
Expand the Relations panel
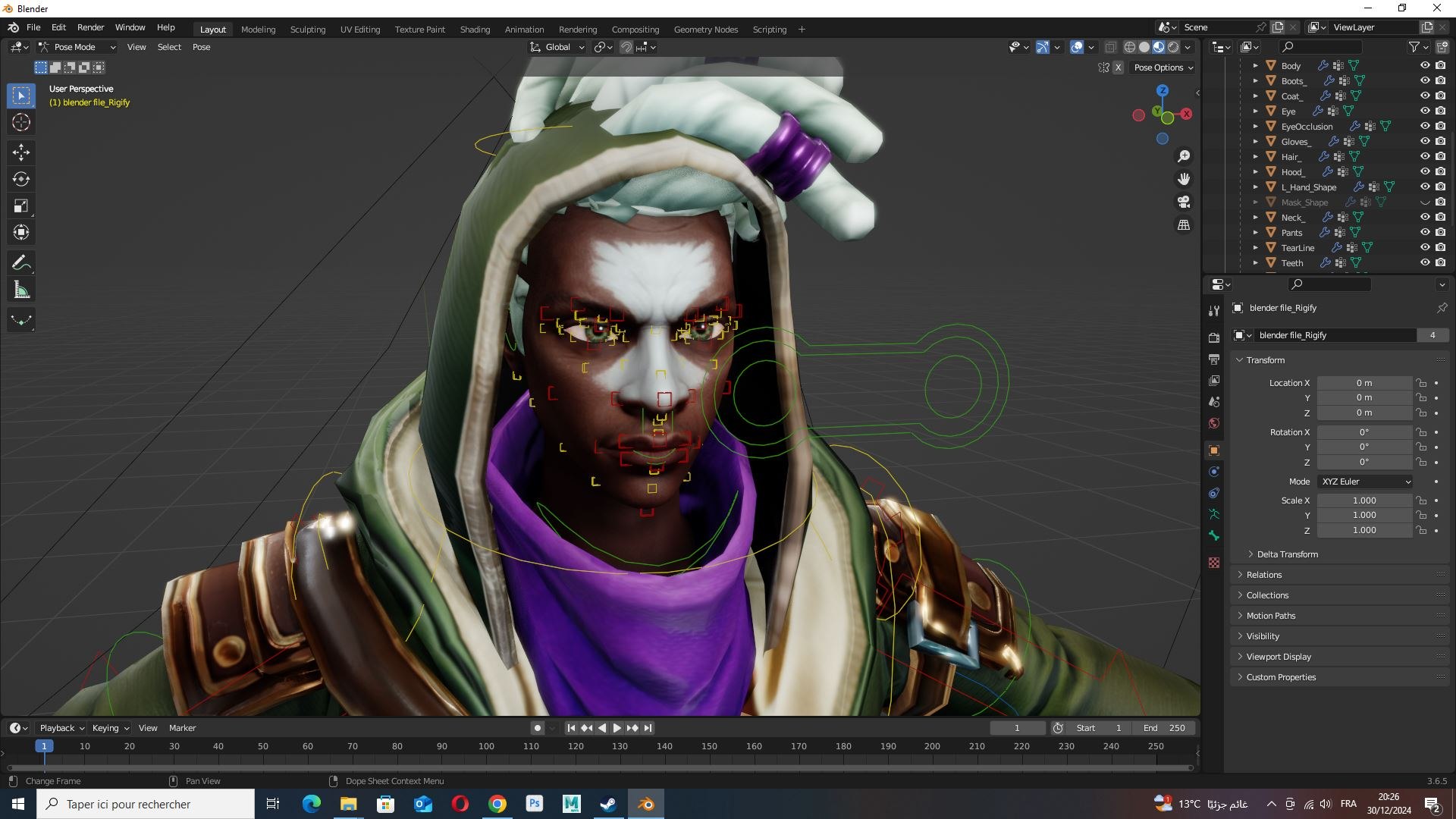[x=1264, y=575]
